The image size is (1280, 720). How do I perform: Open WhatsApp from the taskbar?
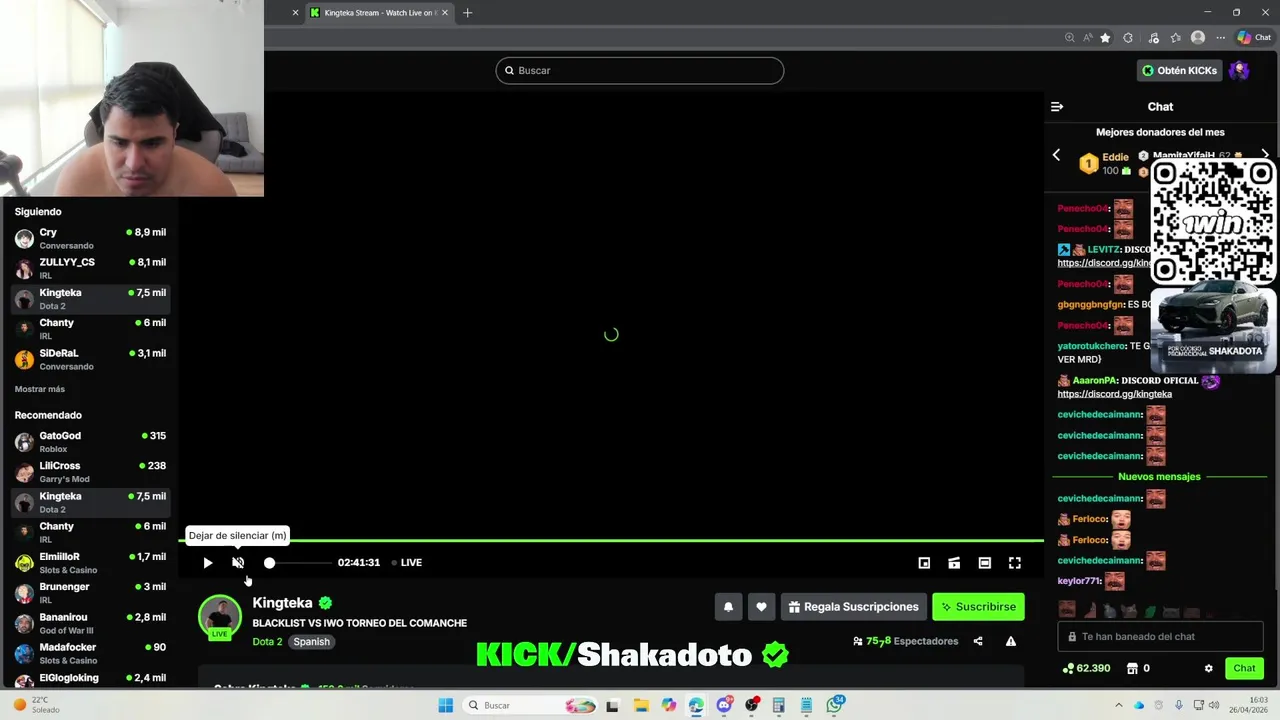(835, 705)
